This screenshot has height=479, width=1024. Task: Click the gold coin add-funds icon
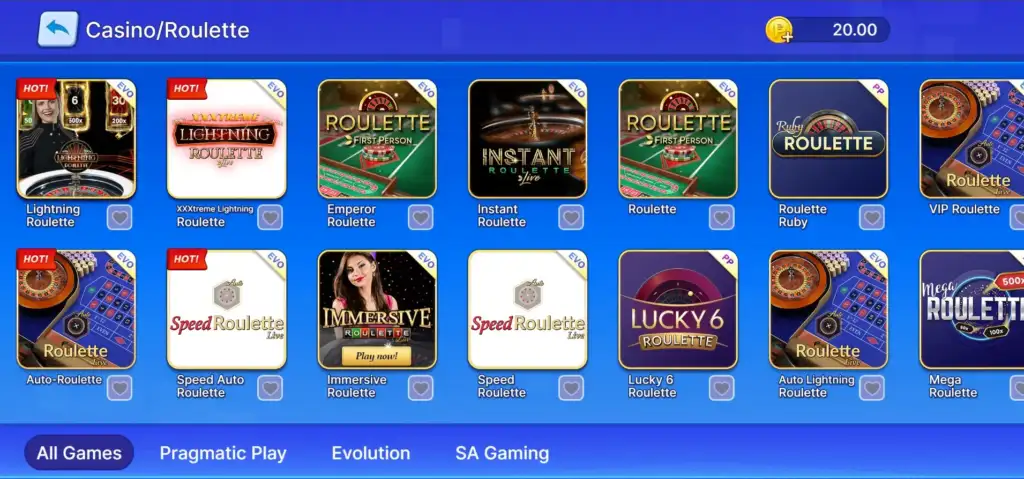pos(779,30)
